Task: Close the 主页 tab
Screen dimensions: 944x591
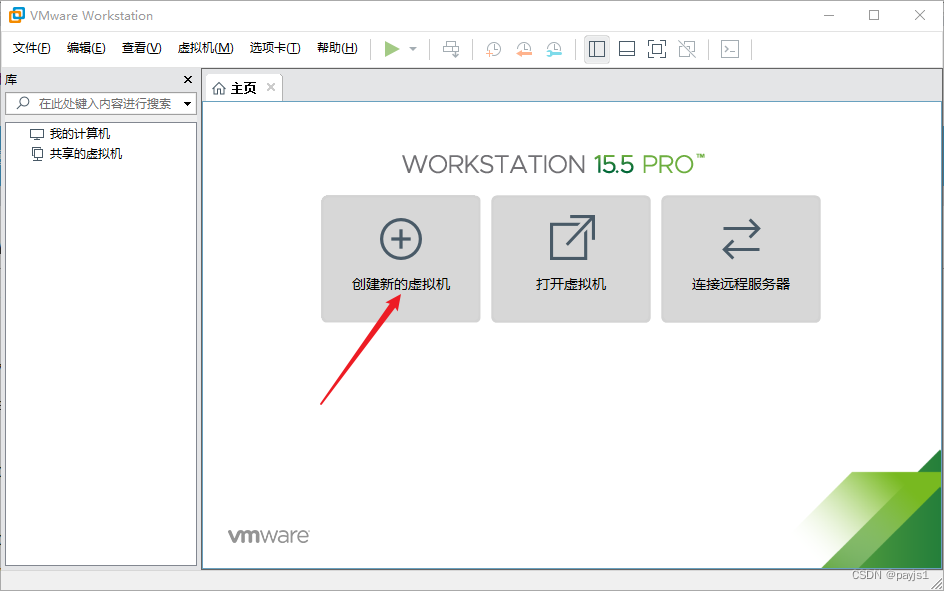Action: click(x=271, y=87)
